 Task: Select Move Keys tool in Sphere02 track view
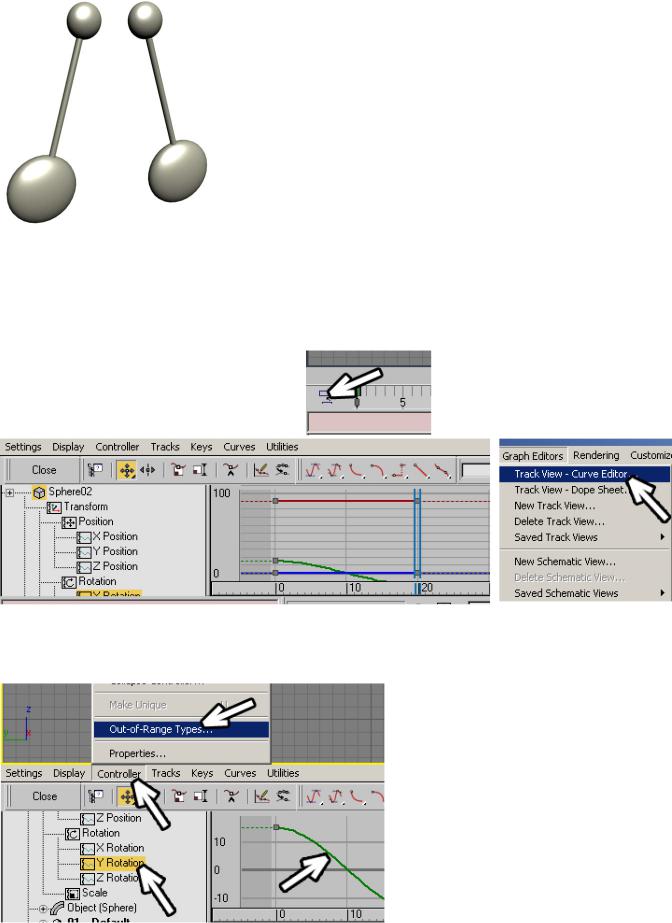(126, 470)
